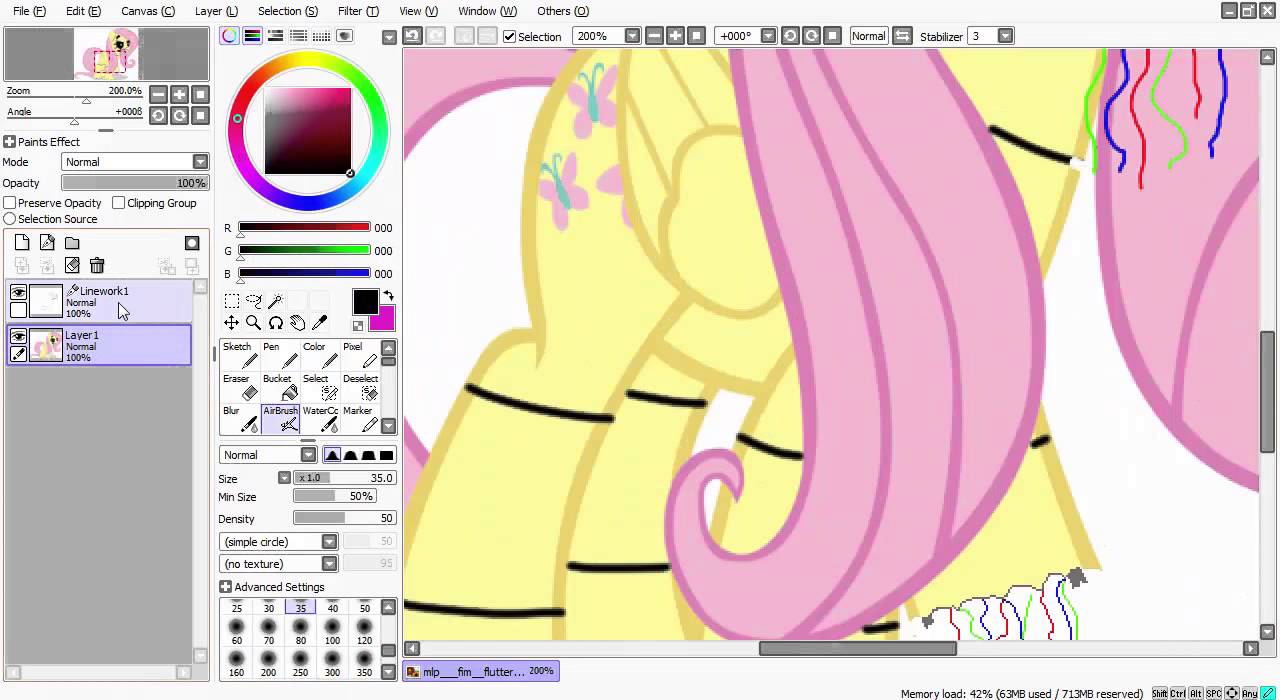This screenshot has height=700, width=1280.
Task: Open the Stabilizer value dropdown
Action: click(1005, 36)
